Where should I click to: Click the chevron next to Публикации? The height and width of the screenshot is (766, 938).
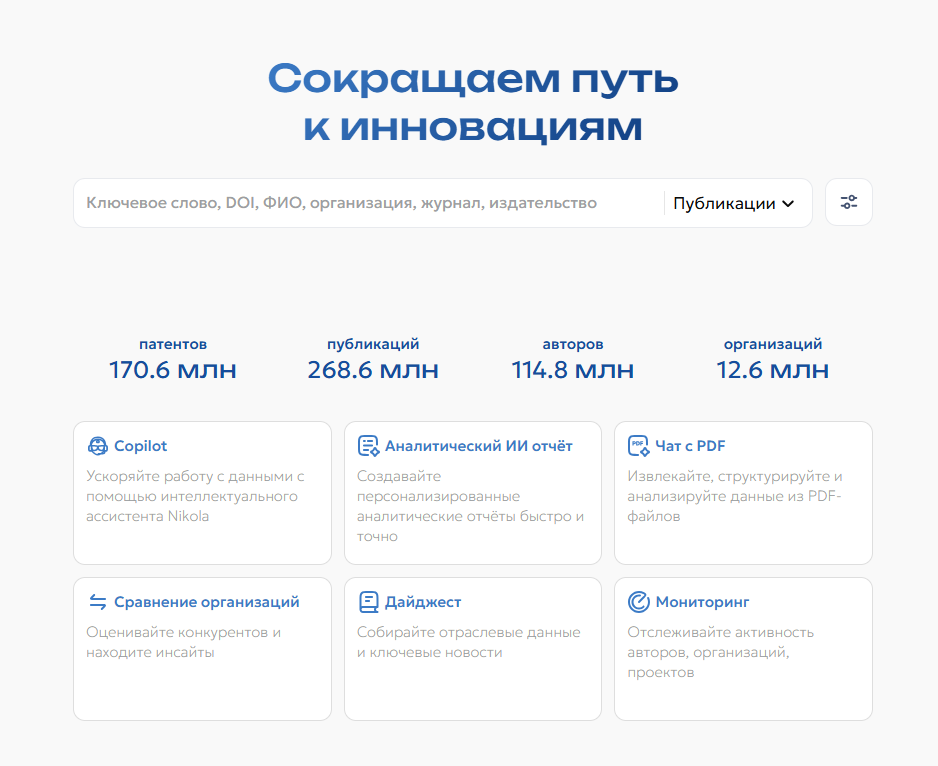click(x=788, y=203)
